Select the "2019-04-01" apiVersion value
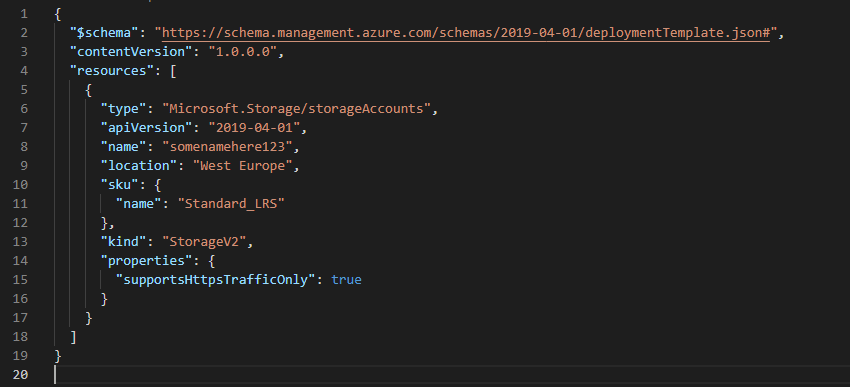The width and height of the screenshot is (850, 387). click(254, 128)
